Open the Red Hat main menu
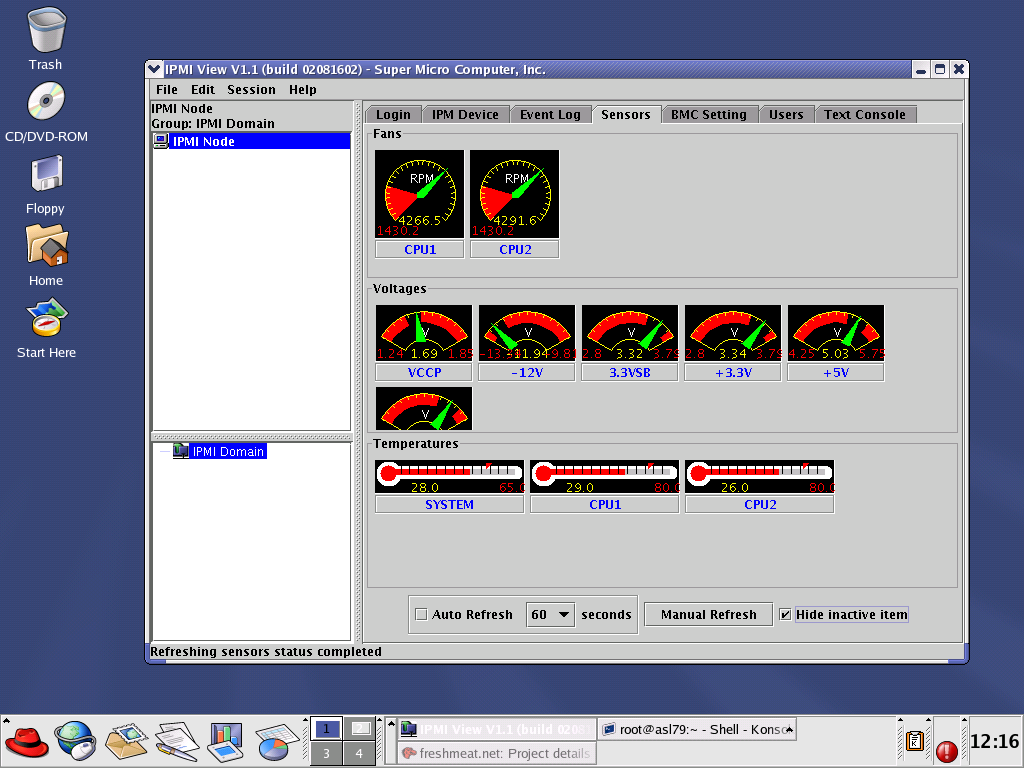This screenshot has width=1024, height=768. click(26, 742)
